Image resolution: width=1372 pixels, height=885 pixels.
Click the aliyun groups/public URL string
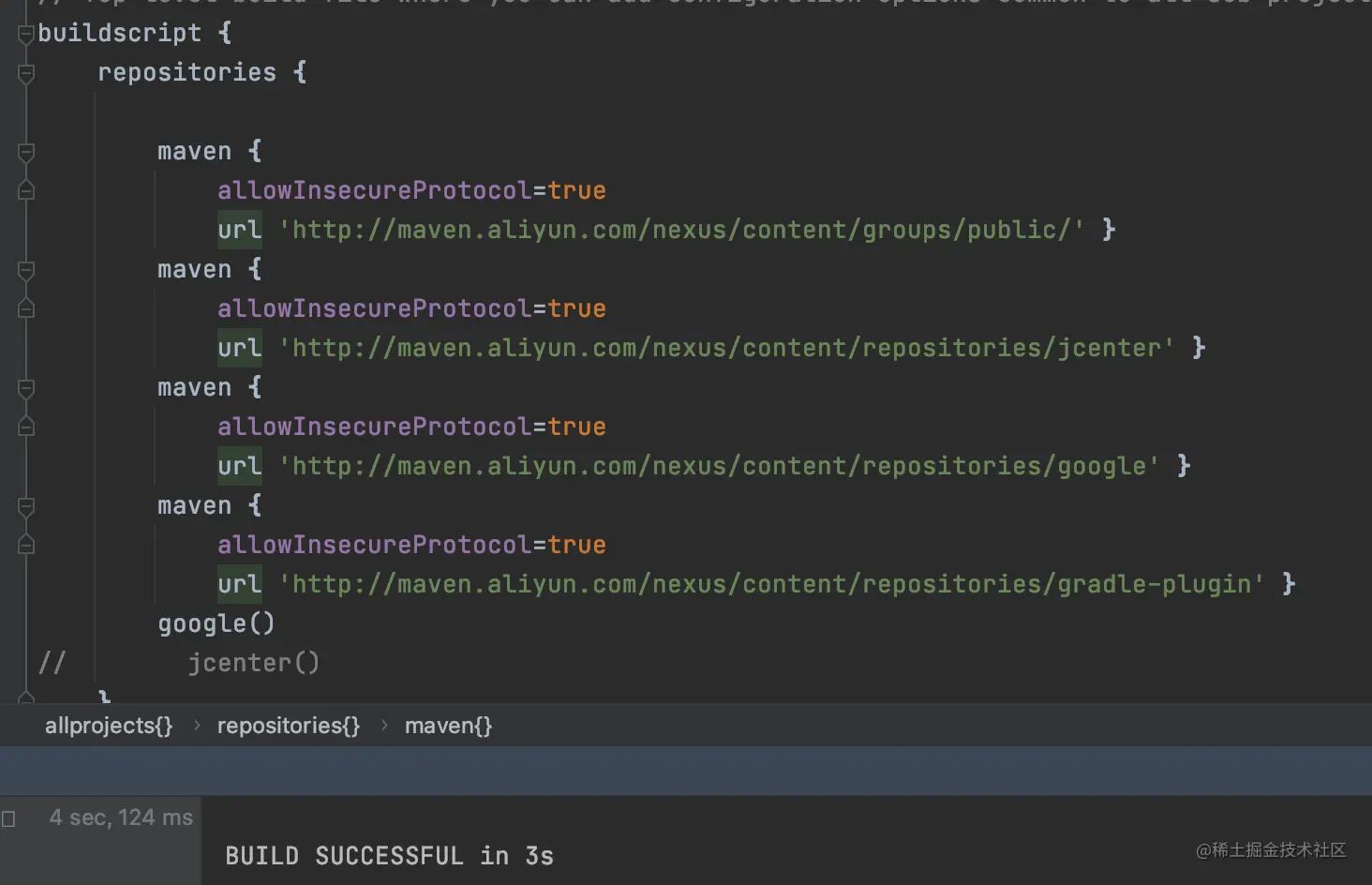pyautogui.click(x=681, y=230)
